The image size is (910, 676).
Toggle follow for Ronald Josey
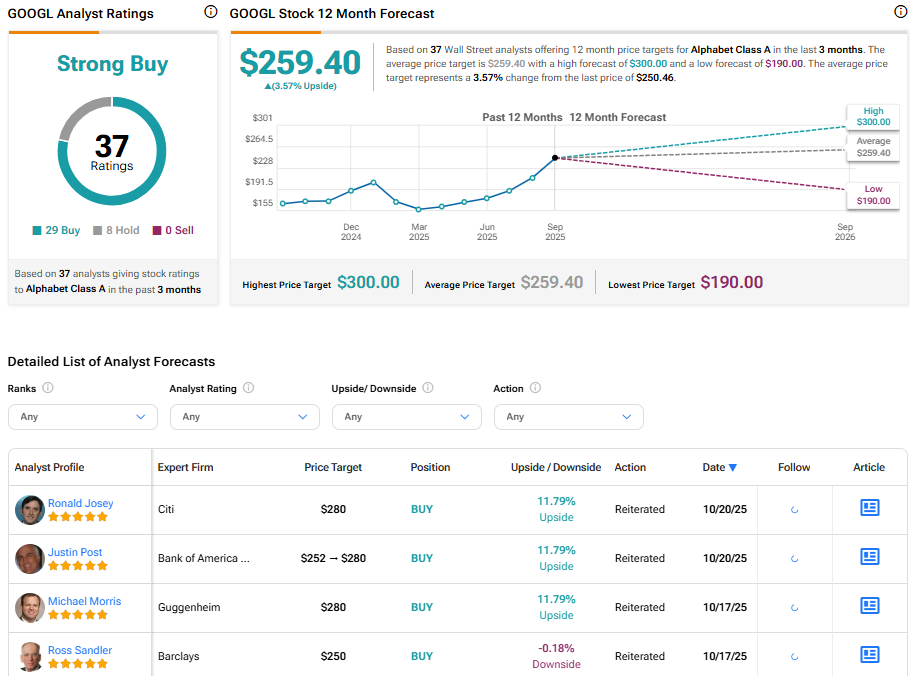tap(794, 509)
